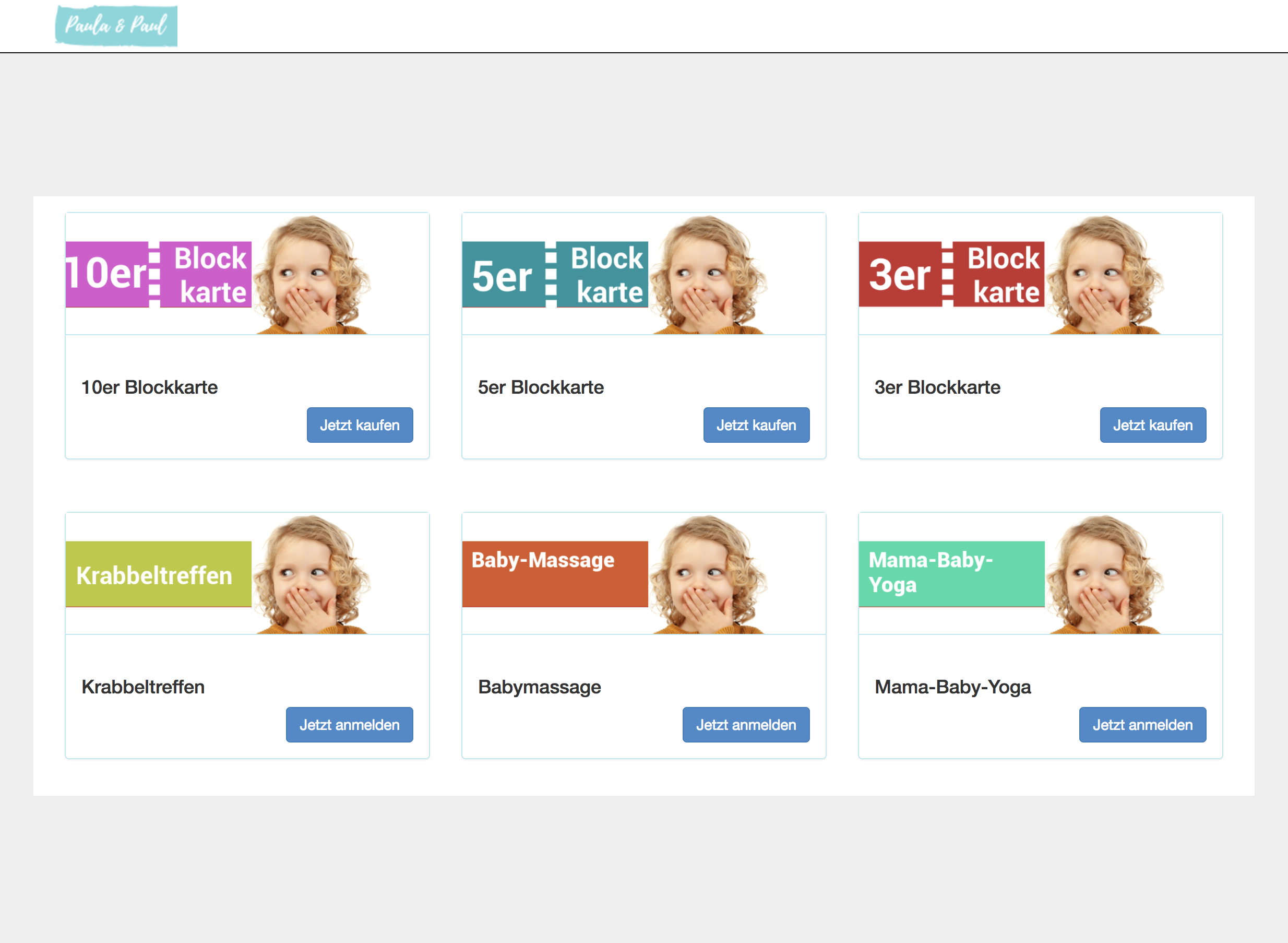
Task: Click the Krabbeltreffen card title
Action: tap(143, 687)
